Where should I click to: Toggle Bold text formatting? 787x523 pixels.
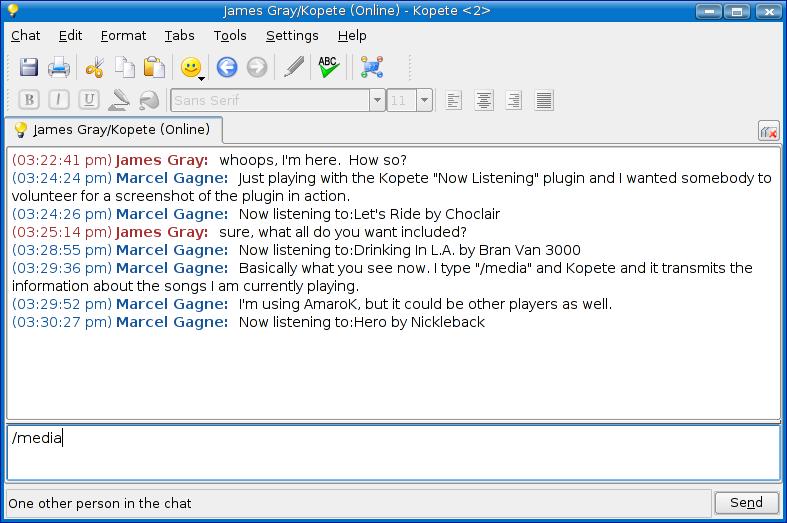pos(29,100)
